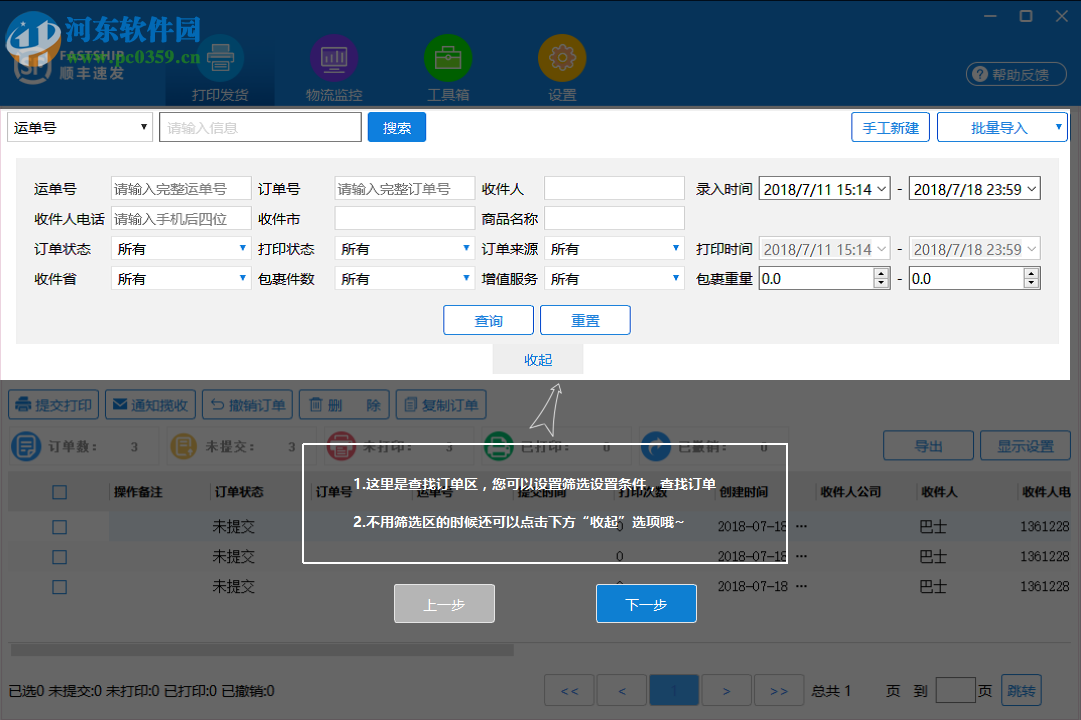The image size is (1081, 720).
Task: Click the page jump input field
Action: pyautogui.click(x=955, y=690)
